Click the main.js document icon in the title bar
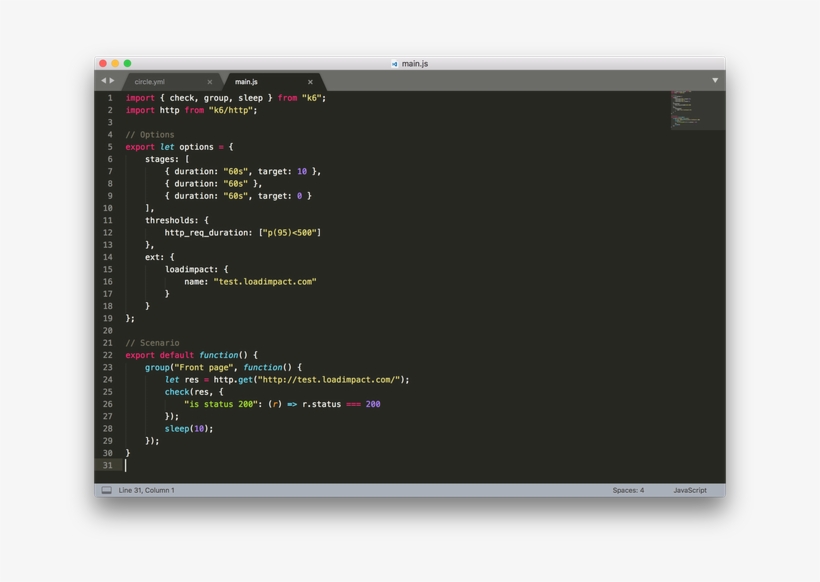 (393, 62)
